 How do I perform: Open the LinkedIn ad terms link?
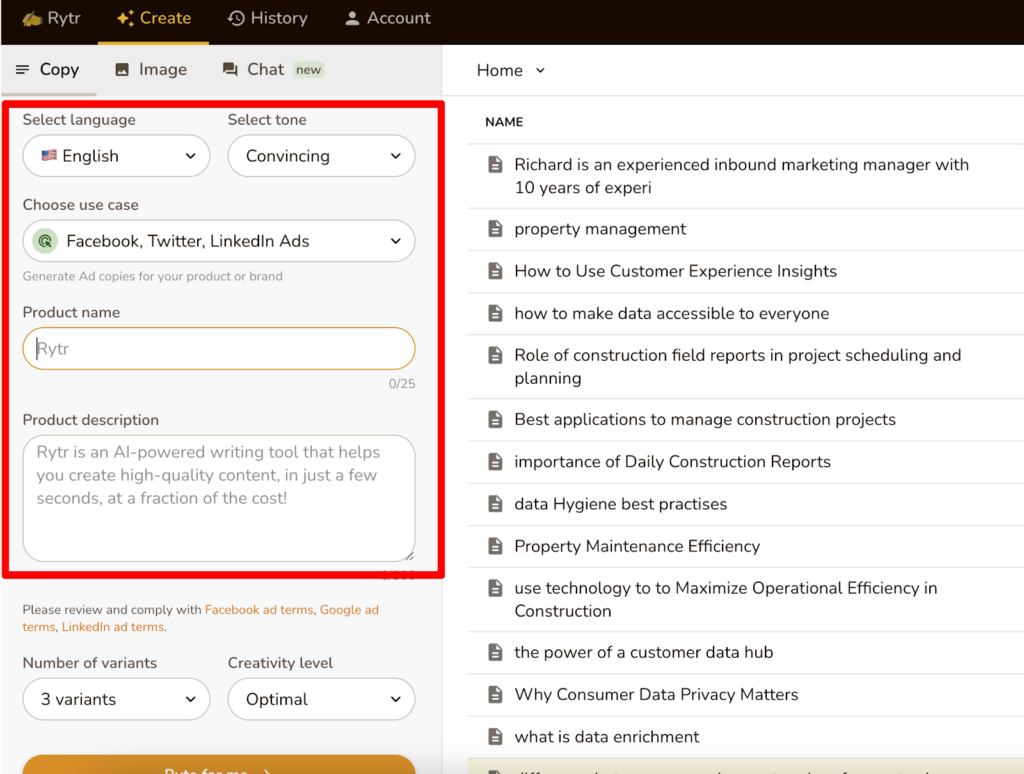point(112,627)
